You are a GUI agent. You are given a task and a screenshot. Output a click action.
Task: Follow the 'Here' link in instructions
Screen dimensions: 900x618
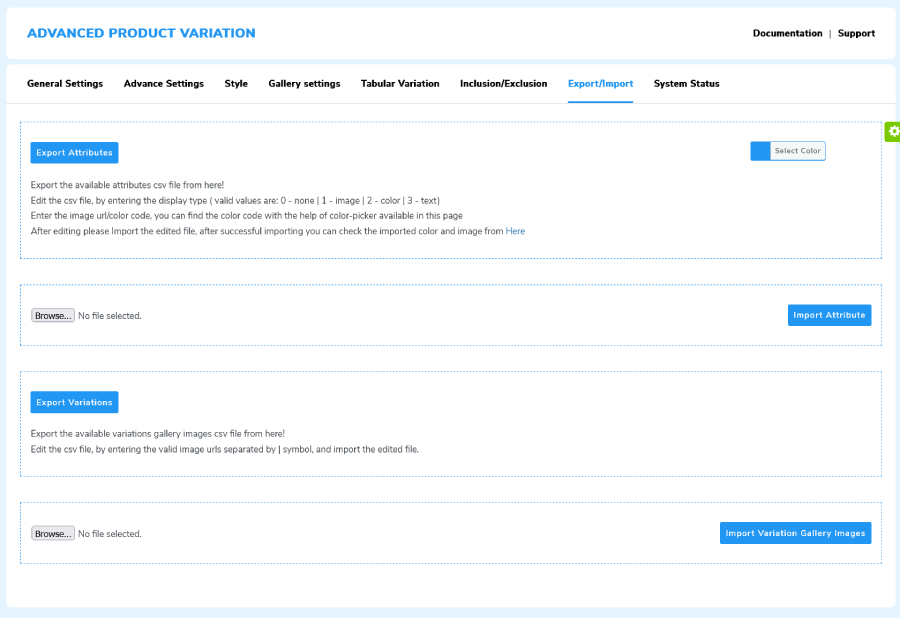pyautogui.click(x=515, y=231)
